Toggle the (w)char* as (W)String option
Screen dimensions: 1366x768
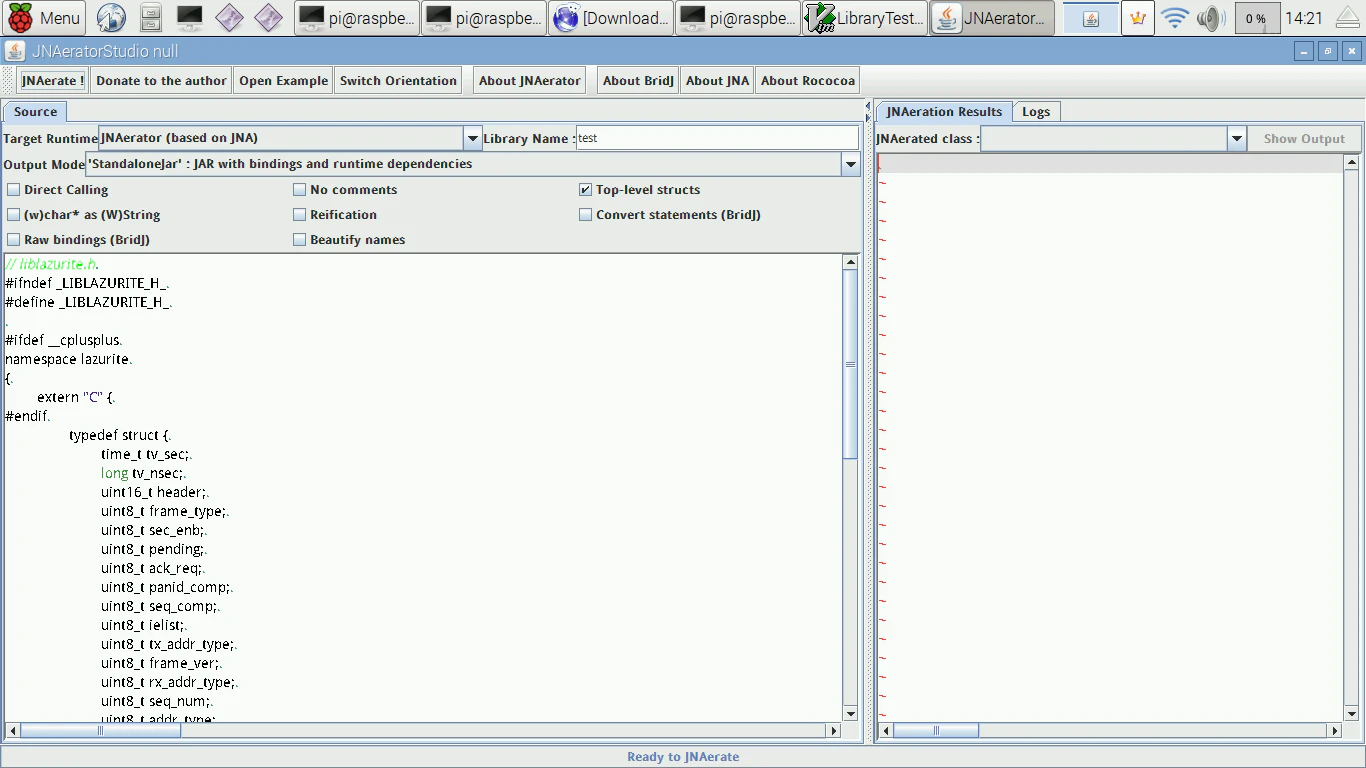point(14,215)
